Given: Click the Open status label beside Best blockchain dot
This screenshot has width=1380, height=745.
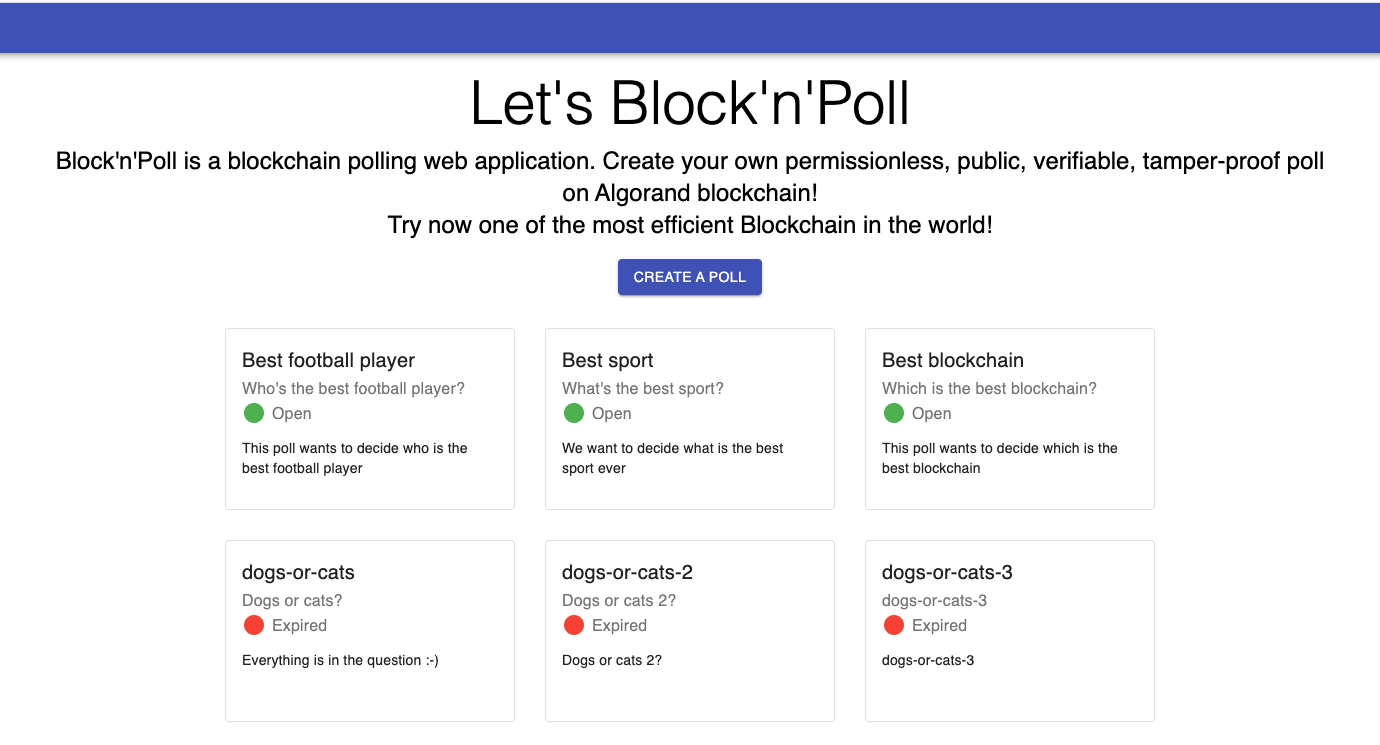Looking at the screenshot, I should tap(932, 413).
